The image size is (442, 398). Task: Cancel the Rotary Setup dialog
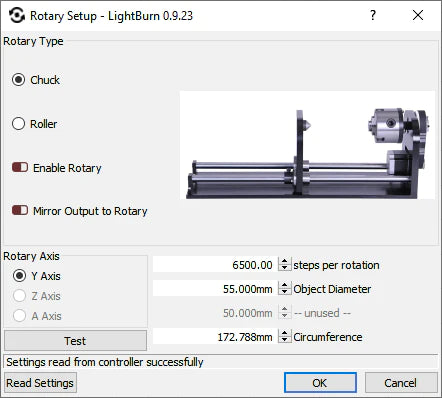coord(401,383)
